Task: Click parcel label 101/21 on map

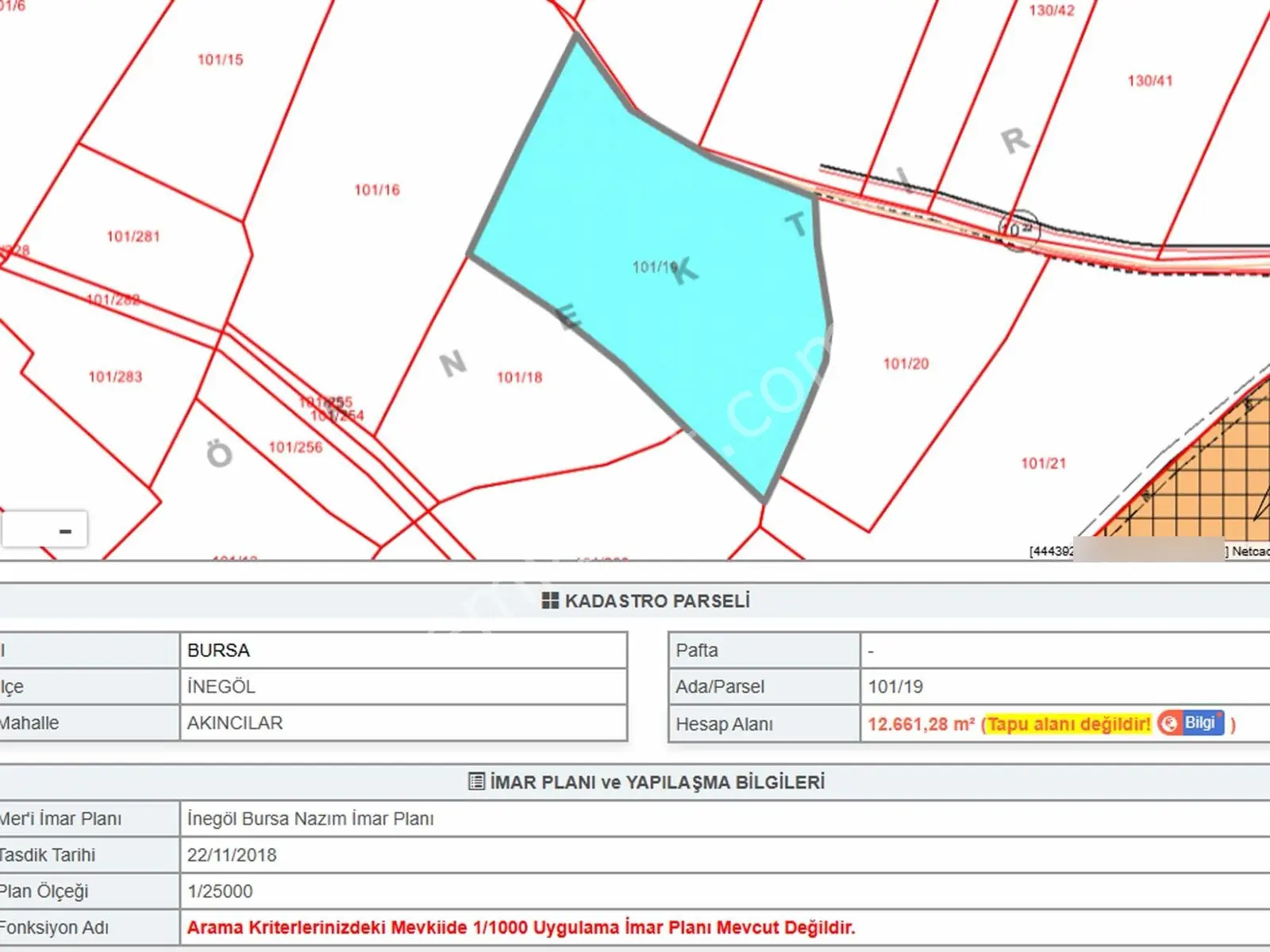Action: tap(1043, 463)
